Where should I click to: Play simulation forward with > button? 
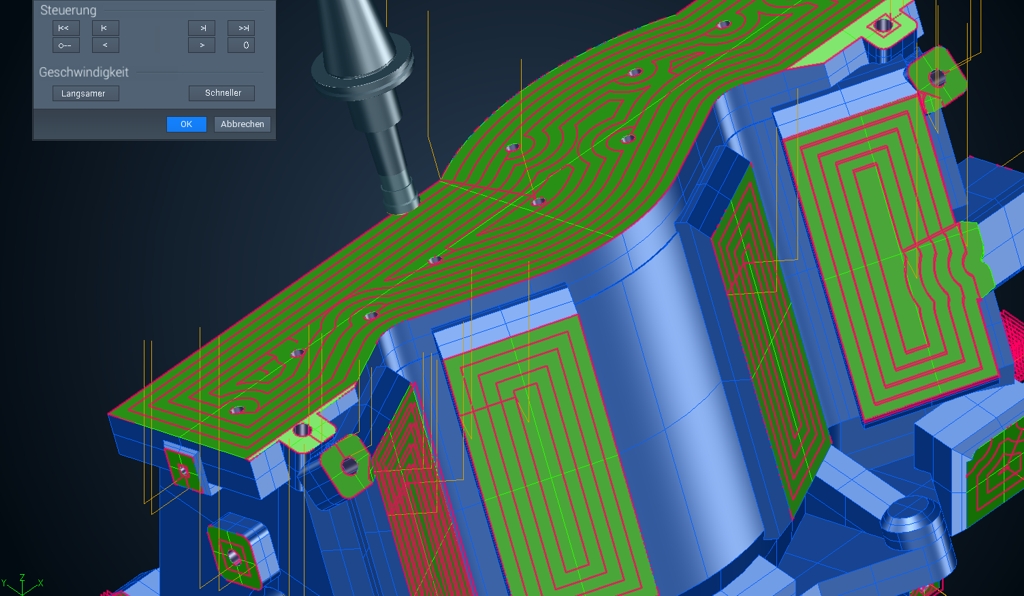202,46
